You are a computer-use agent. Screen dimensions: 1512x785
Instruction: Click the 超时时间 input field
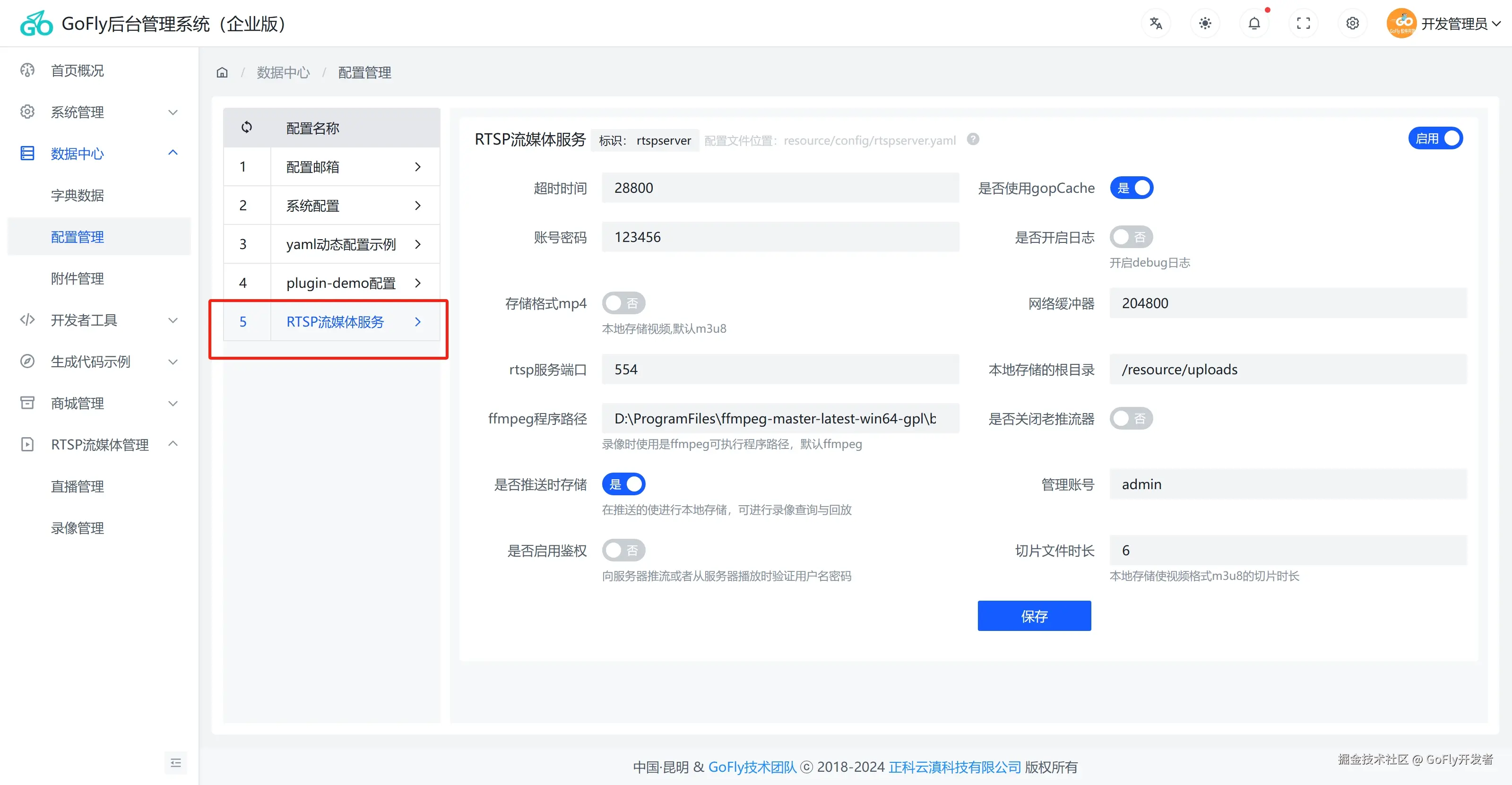pyautogui.click(x=780, y=188)
